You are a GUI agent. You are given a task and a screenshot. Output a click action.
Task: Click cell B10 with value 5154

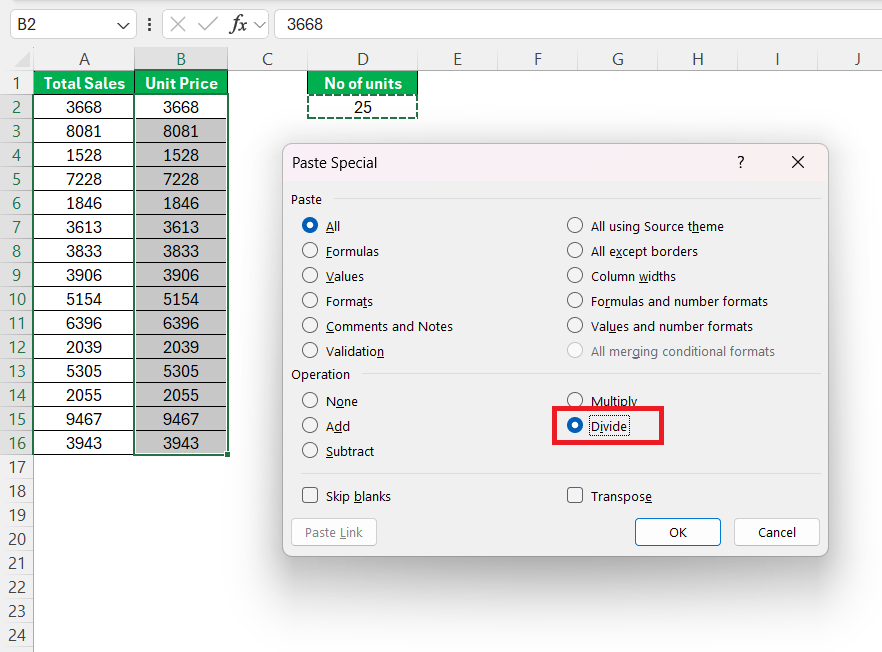[181, 299]
